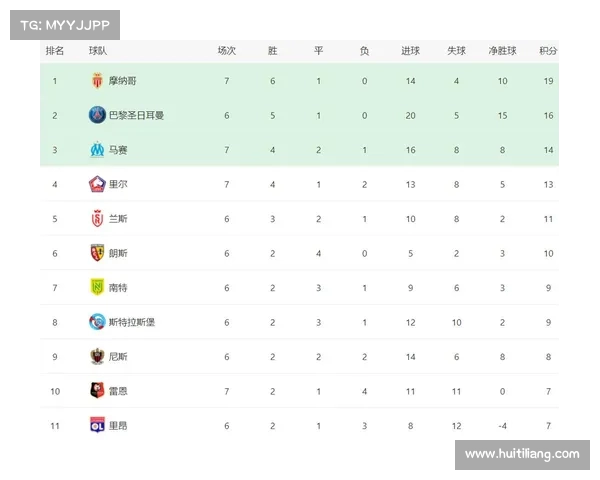The image size is (600, 480).
Task: Click the Rennes club crest icon
Action: click(97, 391)
